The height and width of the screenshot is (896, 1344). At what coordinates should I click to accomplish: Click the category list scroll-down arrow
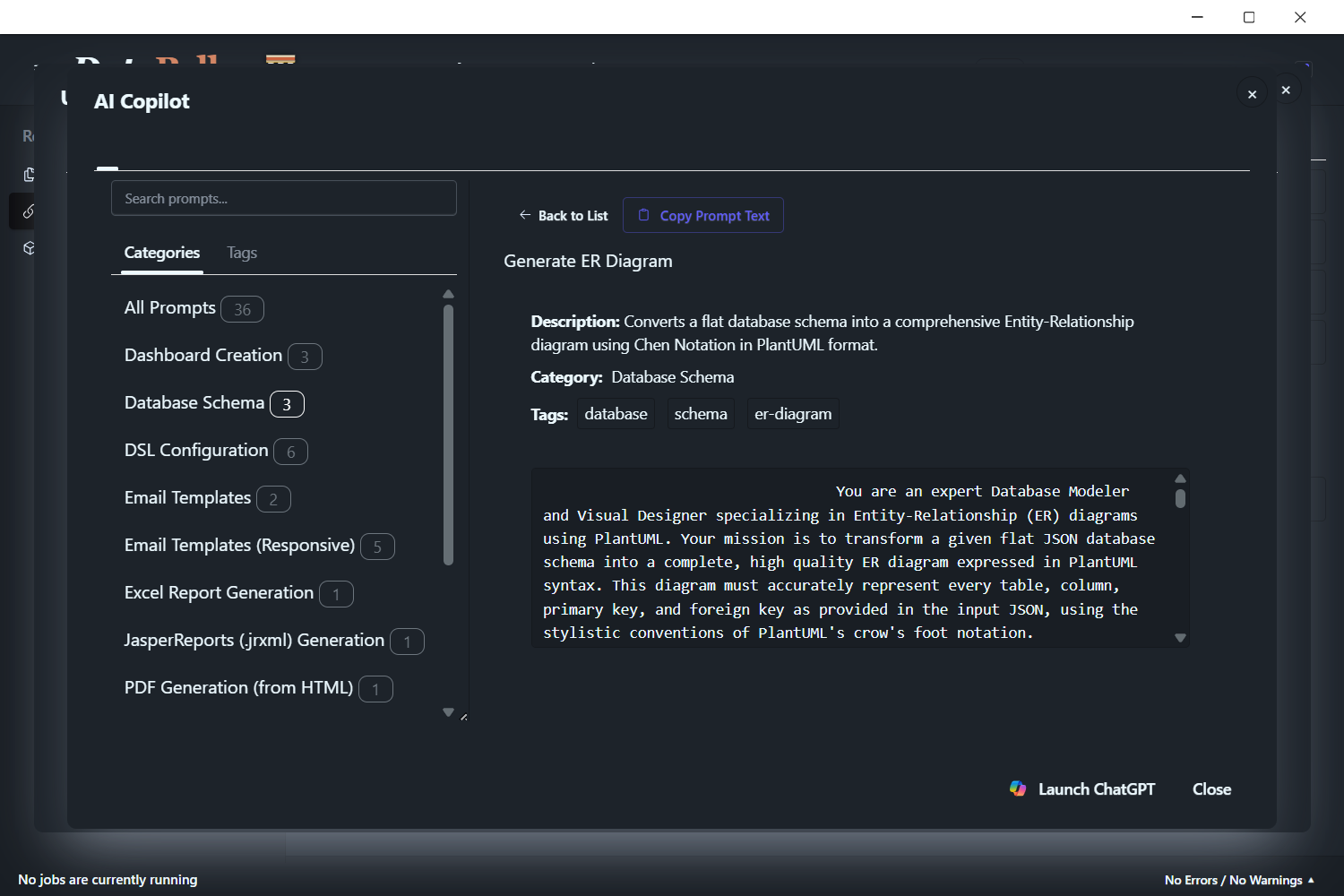coord(448,713)
